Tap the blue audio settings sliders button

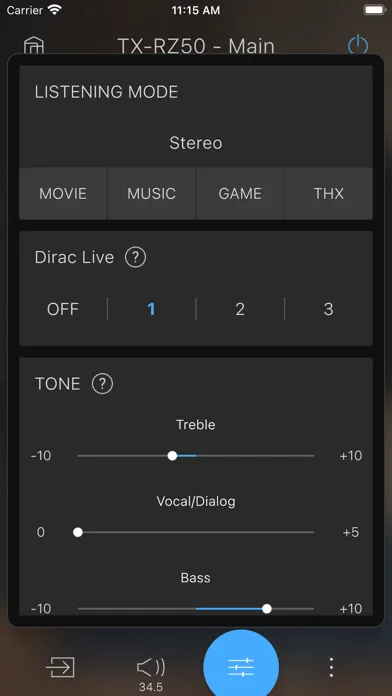pos(241,667)
